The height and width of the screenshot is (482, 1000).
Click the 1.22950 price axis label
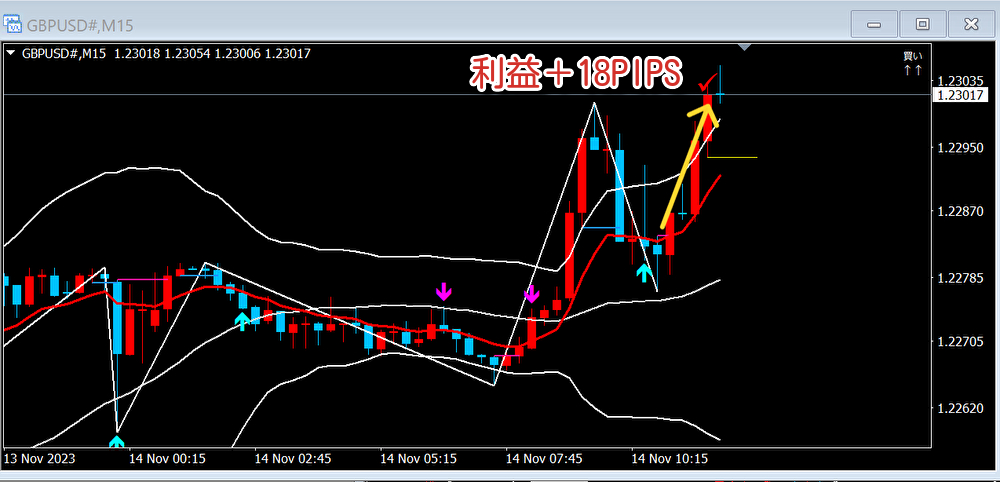962,148
